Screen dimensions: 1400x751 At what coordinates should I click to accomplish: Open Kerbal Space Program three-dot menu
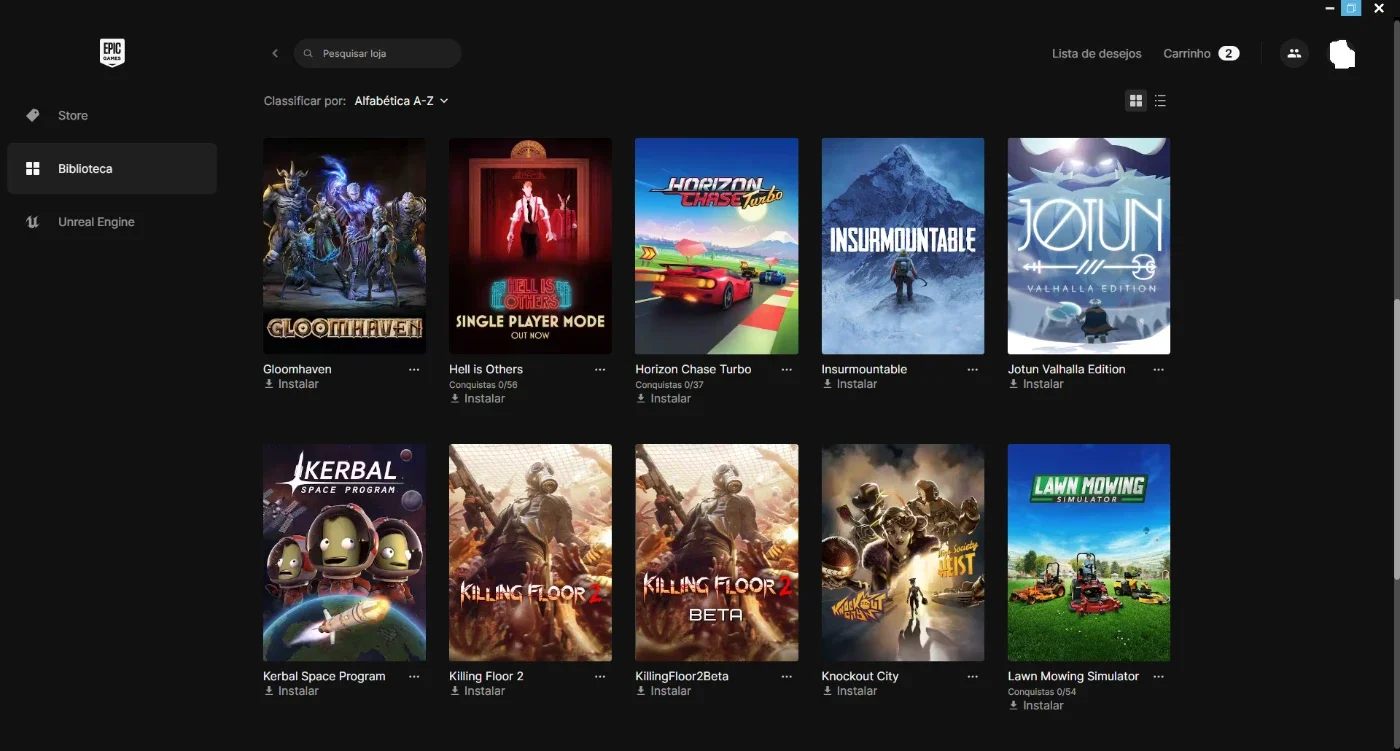pos(414,677)
